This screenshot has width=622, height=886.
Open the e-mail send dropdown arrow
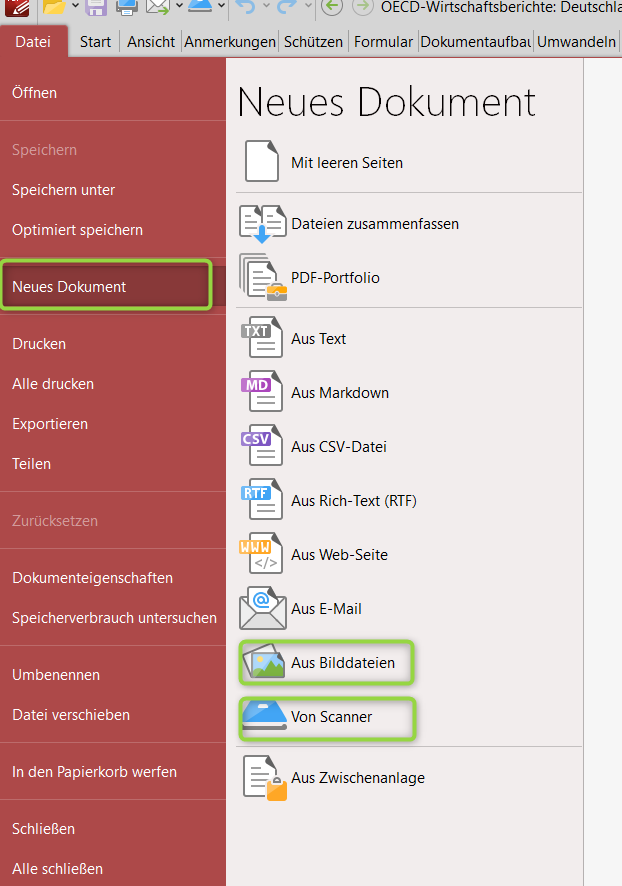point(179,7)
